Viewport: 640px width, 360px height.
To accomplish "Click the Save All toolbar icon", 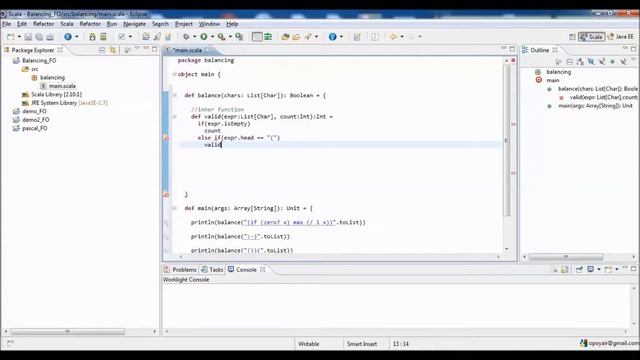I will coord(39,37).
